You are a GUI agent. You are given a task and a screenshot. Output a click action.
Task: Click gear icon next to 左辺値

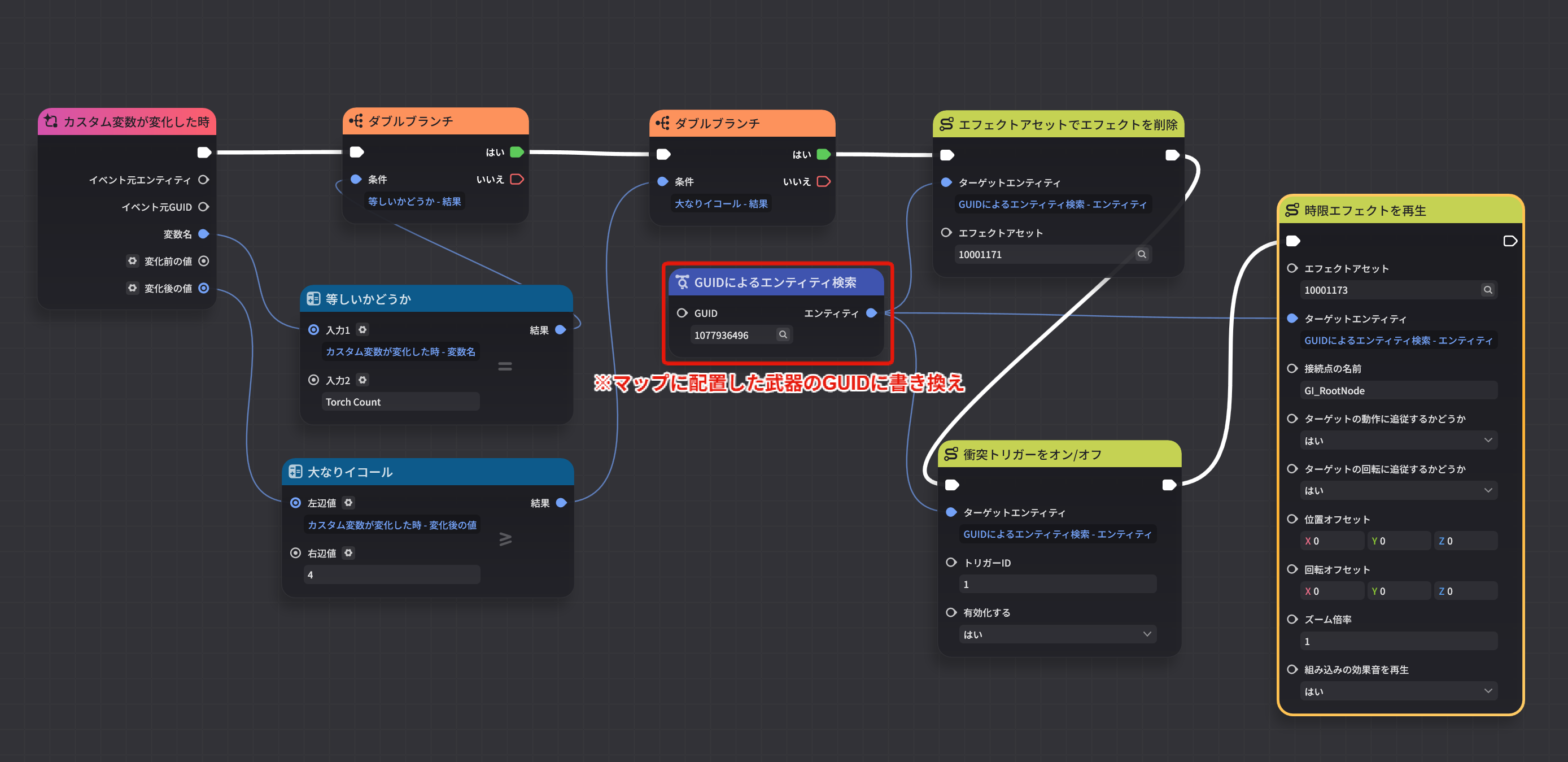(348, 503)
